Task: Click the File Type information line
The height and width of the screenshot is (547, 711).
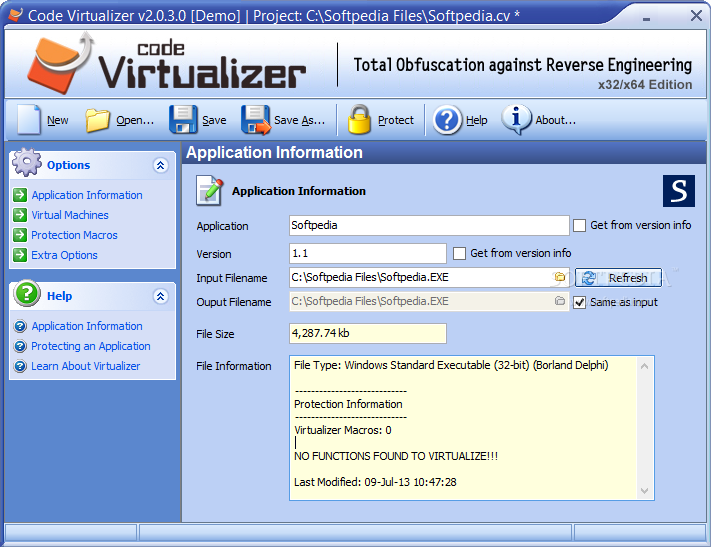Action: pos(451,365)
